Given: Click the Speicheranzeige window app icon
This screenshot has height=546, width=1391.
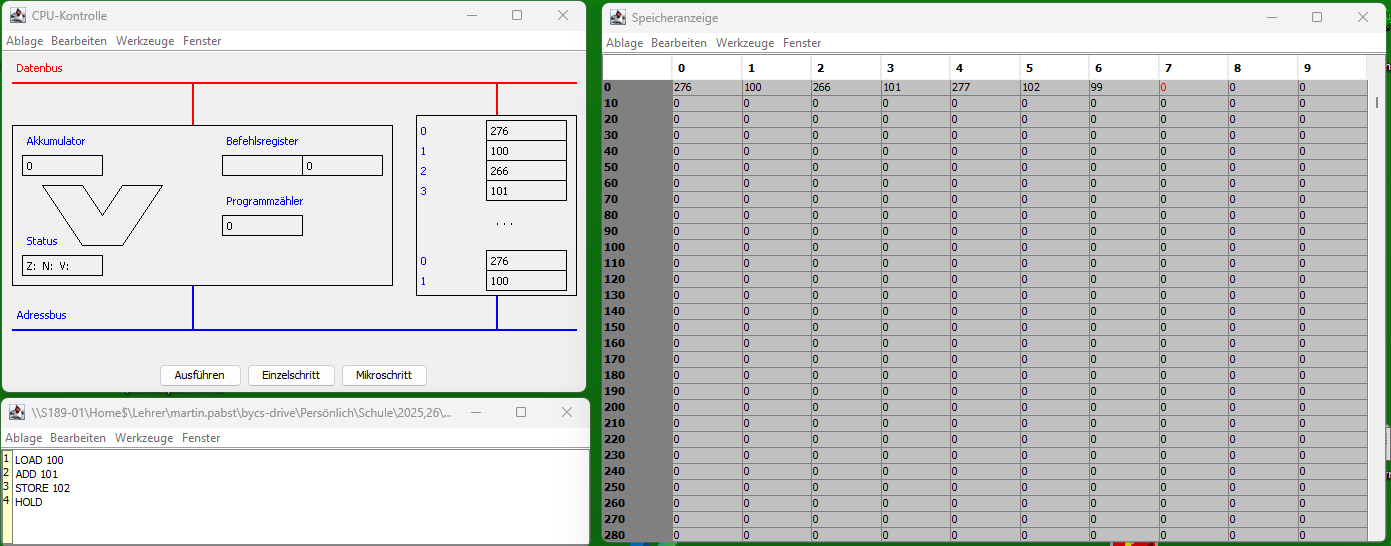Looking at the screenshot, I should (x=618, y=17).
